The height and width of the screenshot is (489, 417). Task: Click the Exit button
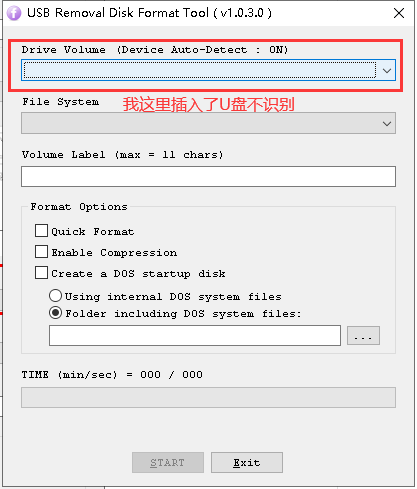[247, 462]
